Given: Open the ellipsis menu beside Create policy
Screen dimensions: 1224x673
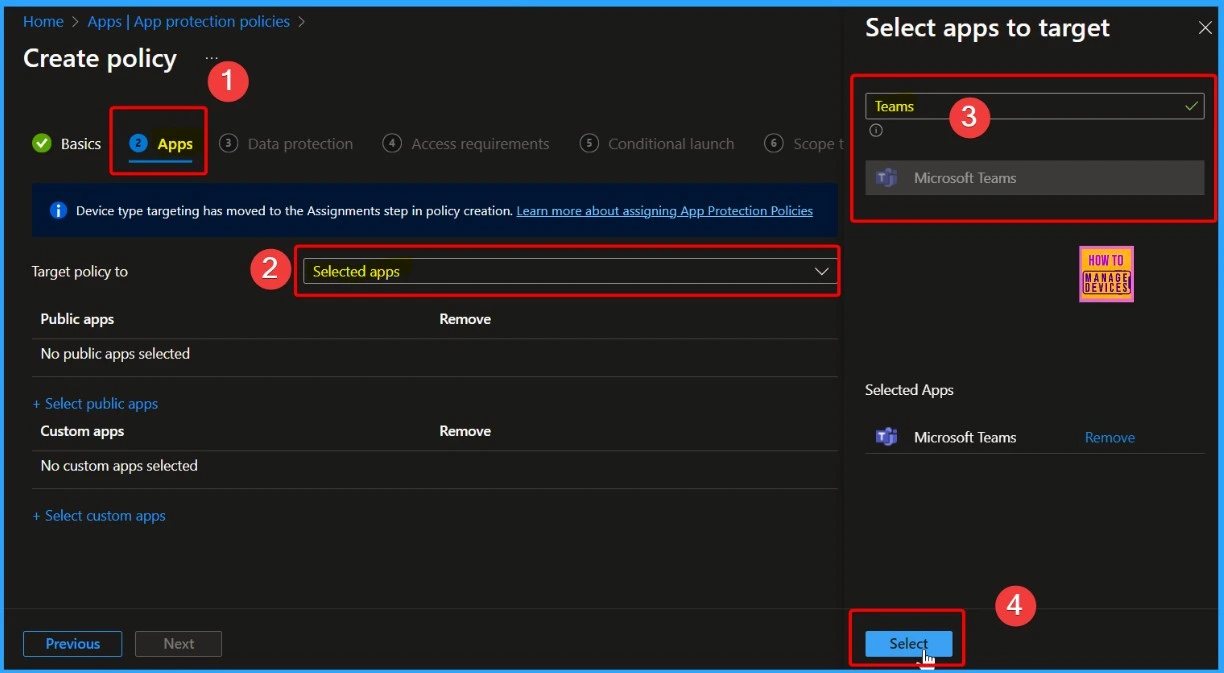Looking at the screenshot, I should pos(211,57).
